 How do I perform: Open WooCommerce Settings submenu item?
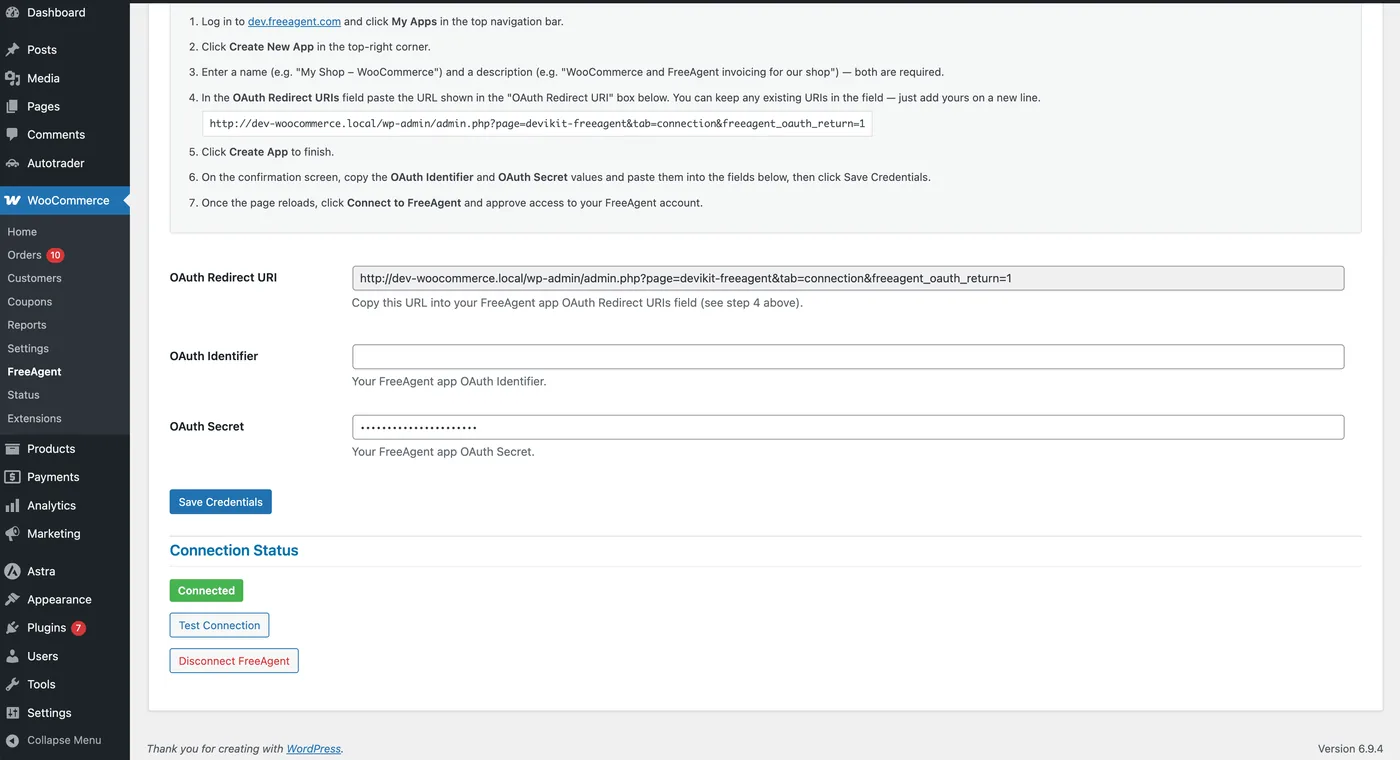coord(28,349)
